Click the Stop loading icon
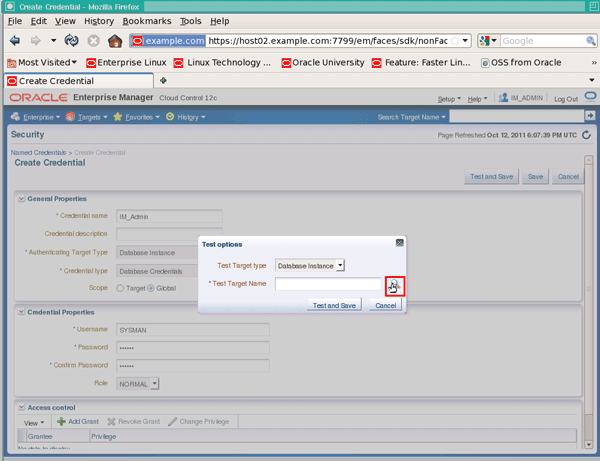 [93, 41]
